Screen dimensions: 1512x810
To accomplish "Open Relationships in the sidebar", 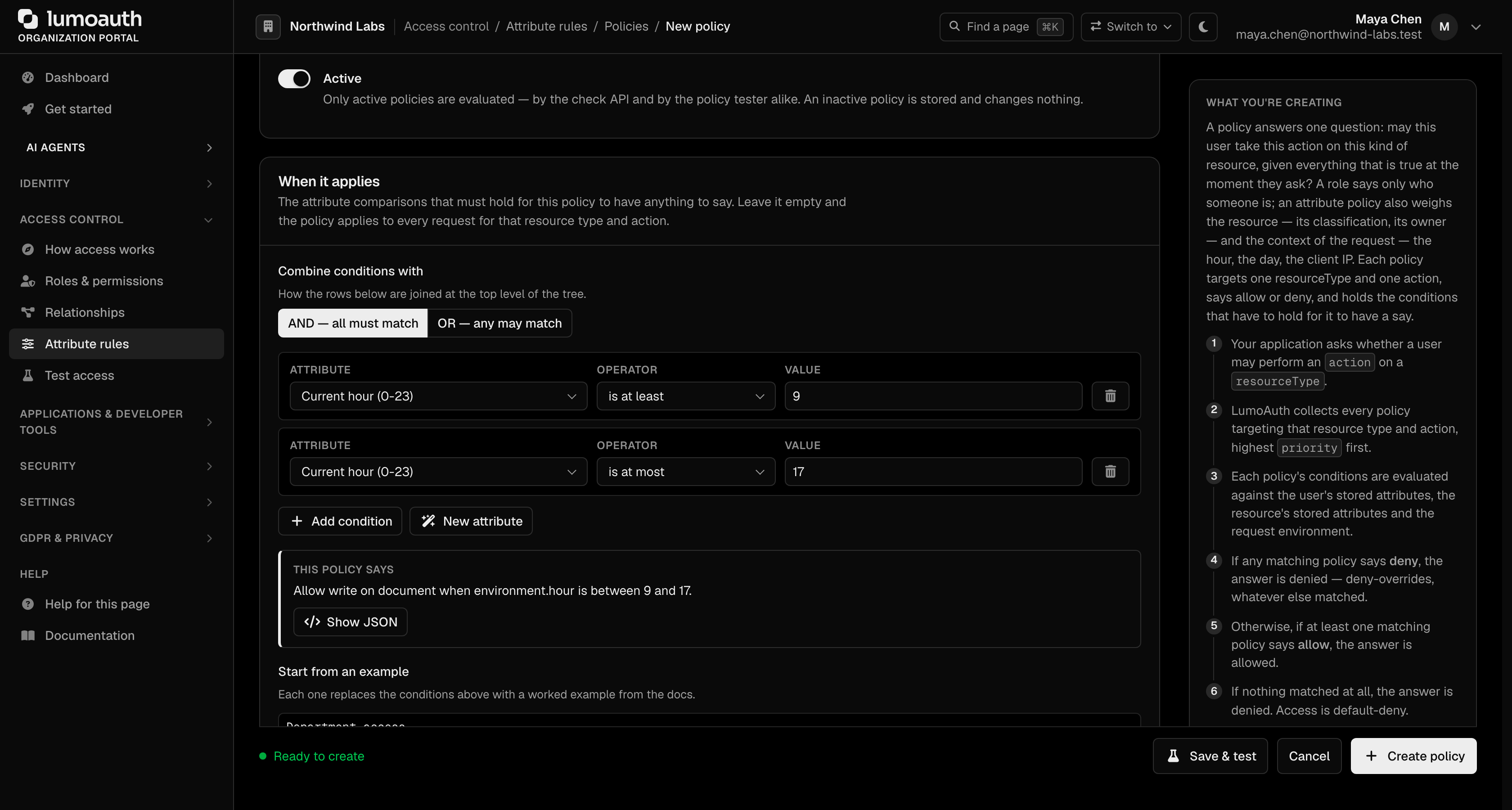I will click(x=116, y=312).
